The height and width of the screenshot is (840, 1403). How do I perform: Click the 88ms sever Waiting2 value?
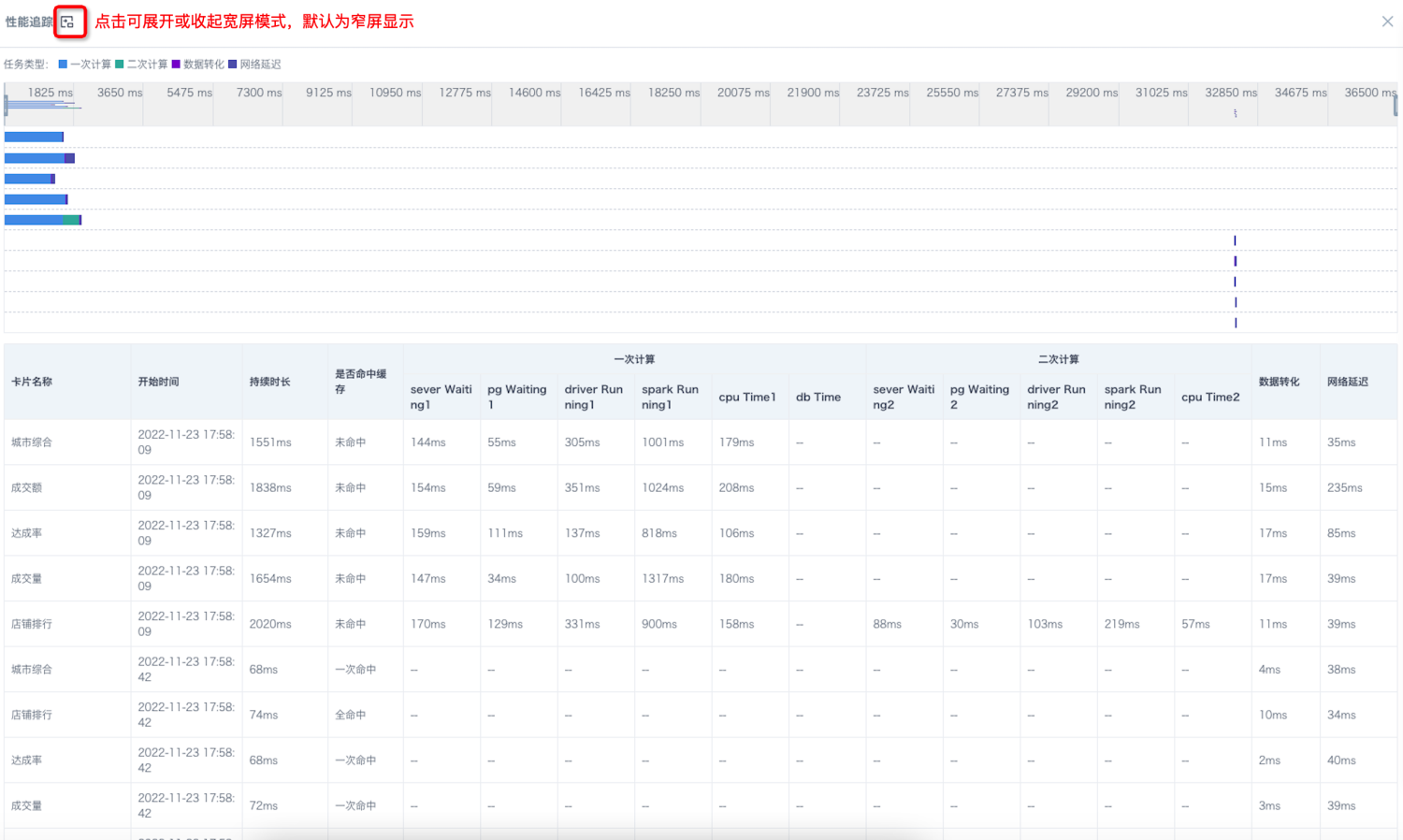[888, 624]
